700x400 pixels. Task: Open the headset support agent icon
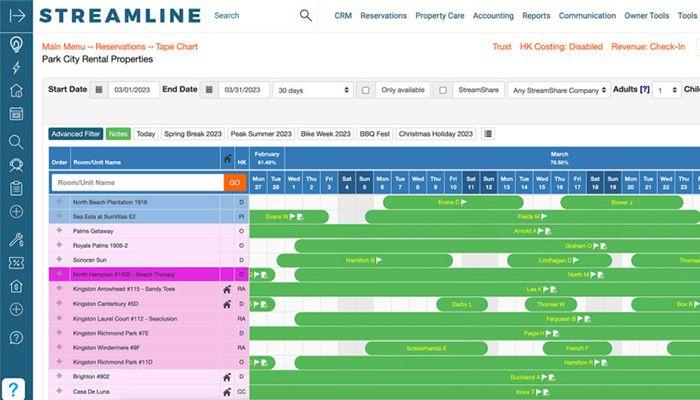click(16, 165)
